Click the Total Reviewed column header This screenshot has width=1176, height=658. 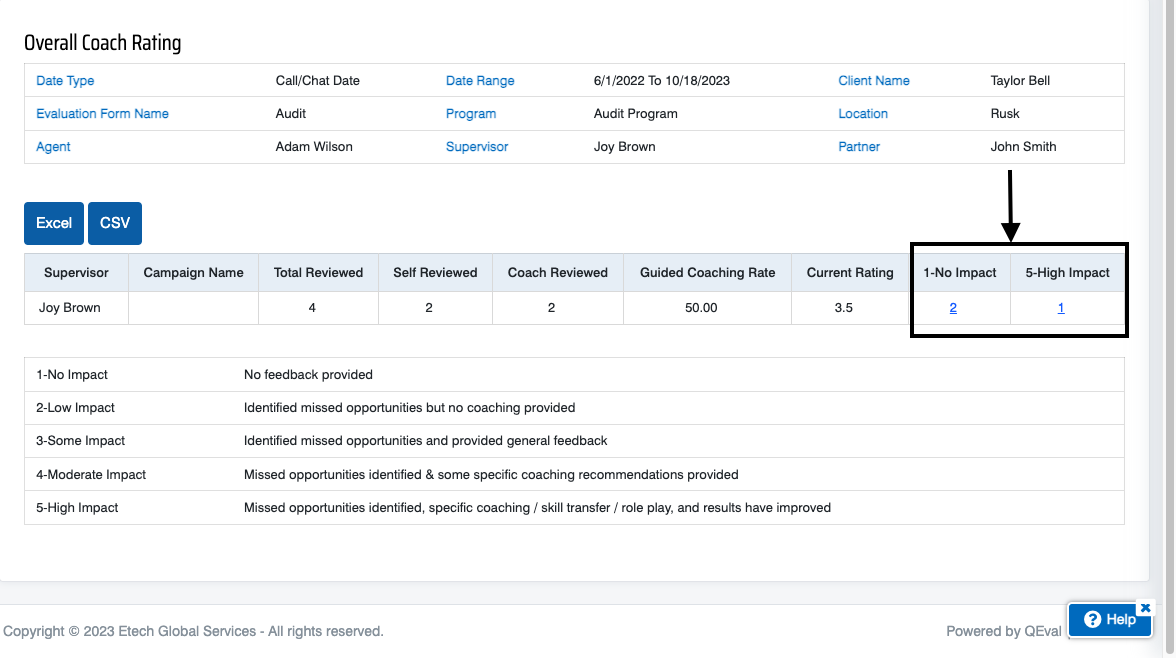tap(318, 272)
